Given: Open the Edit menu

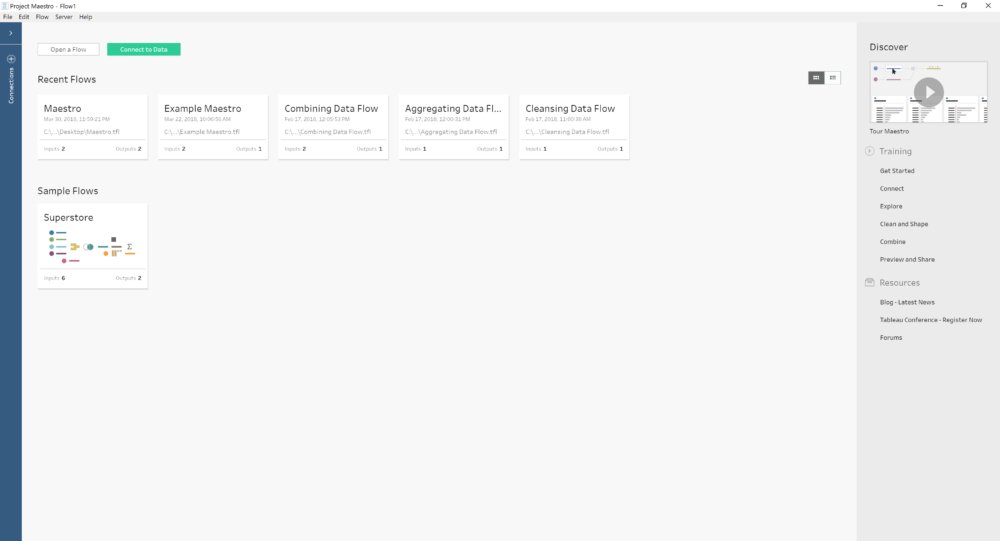Looking at the screenshot, I should [24, 17].
